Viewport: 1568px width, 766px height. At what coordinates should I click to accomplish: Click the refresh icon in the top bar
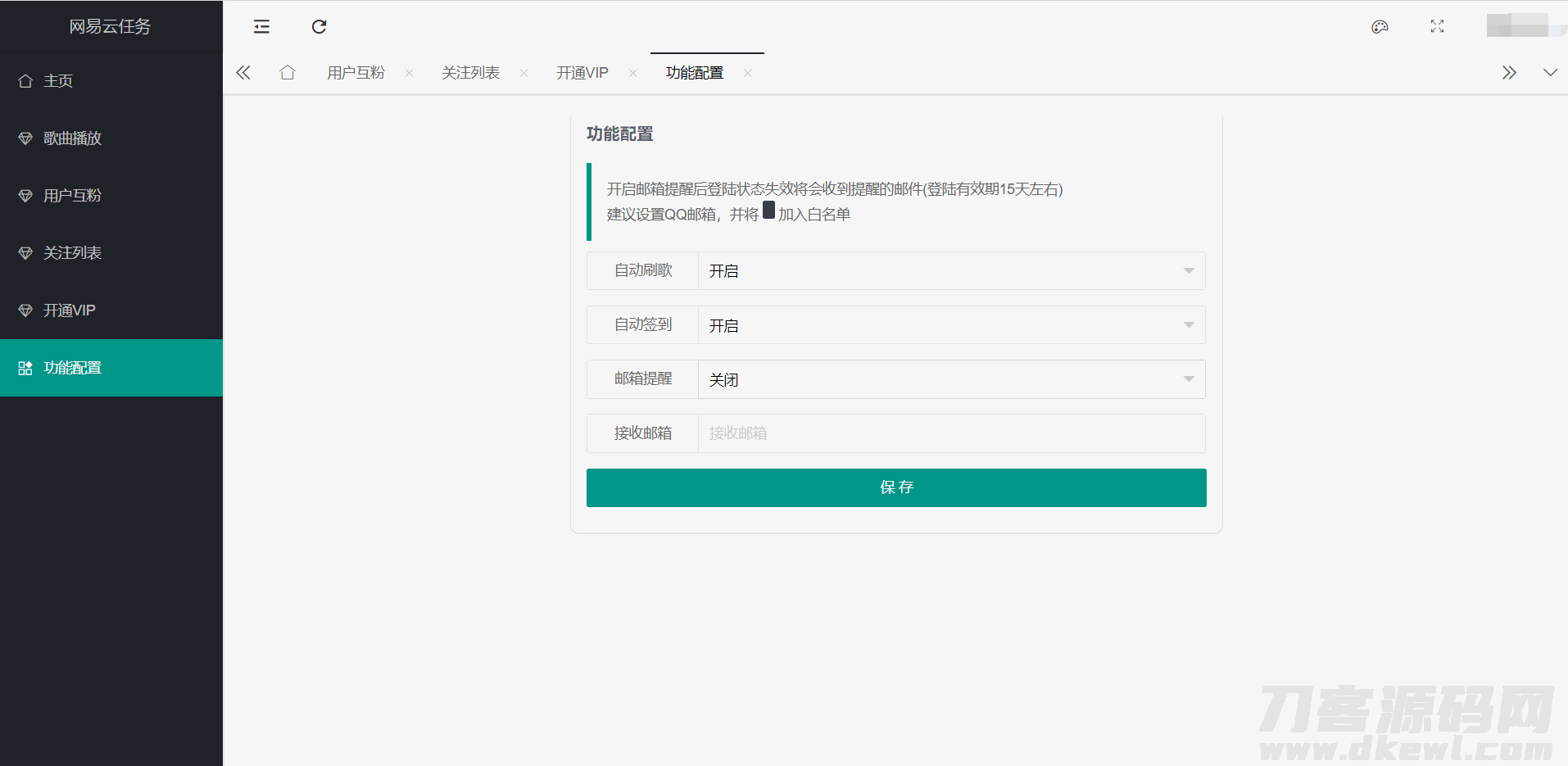tap(319, 27)
